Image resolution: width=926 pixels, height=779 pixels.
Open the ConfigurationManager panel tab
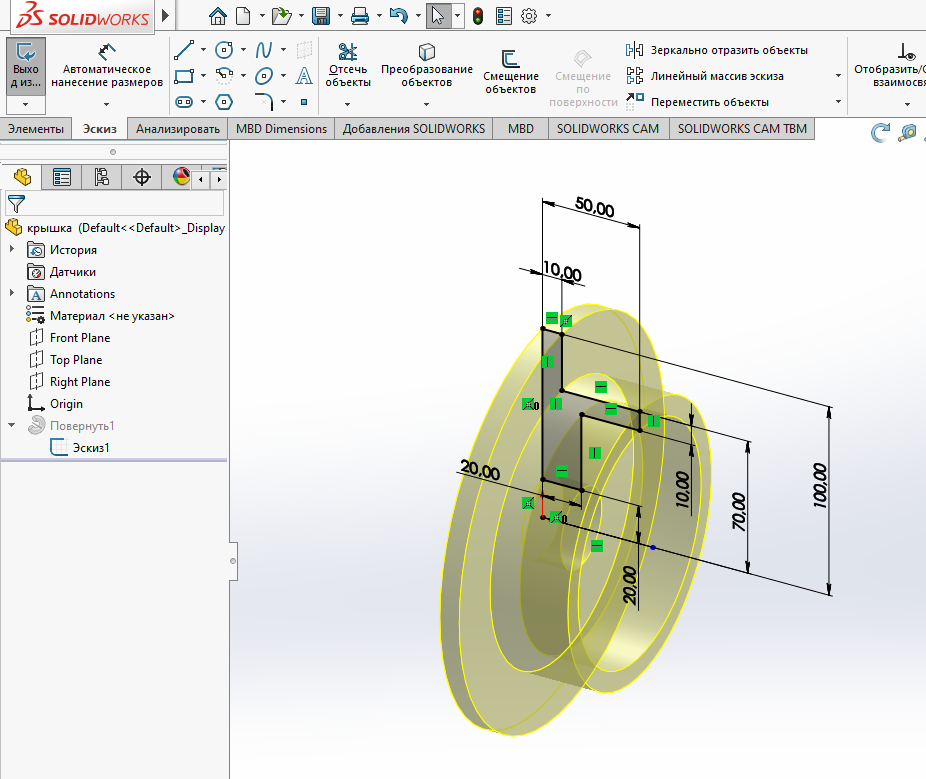pos(102,177)
